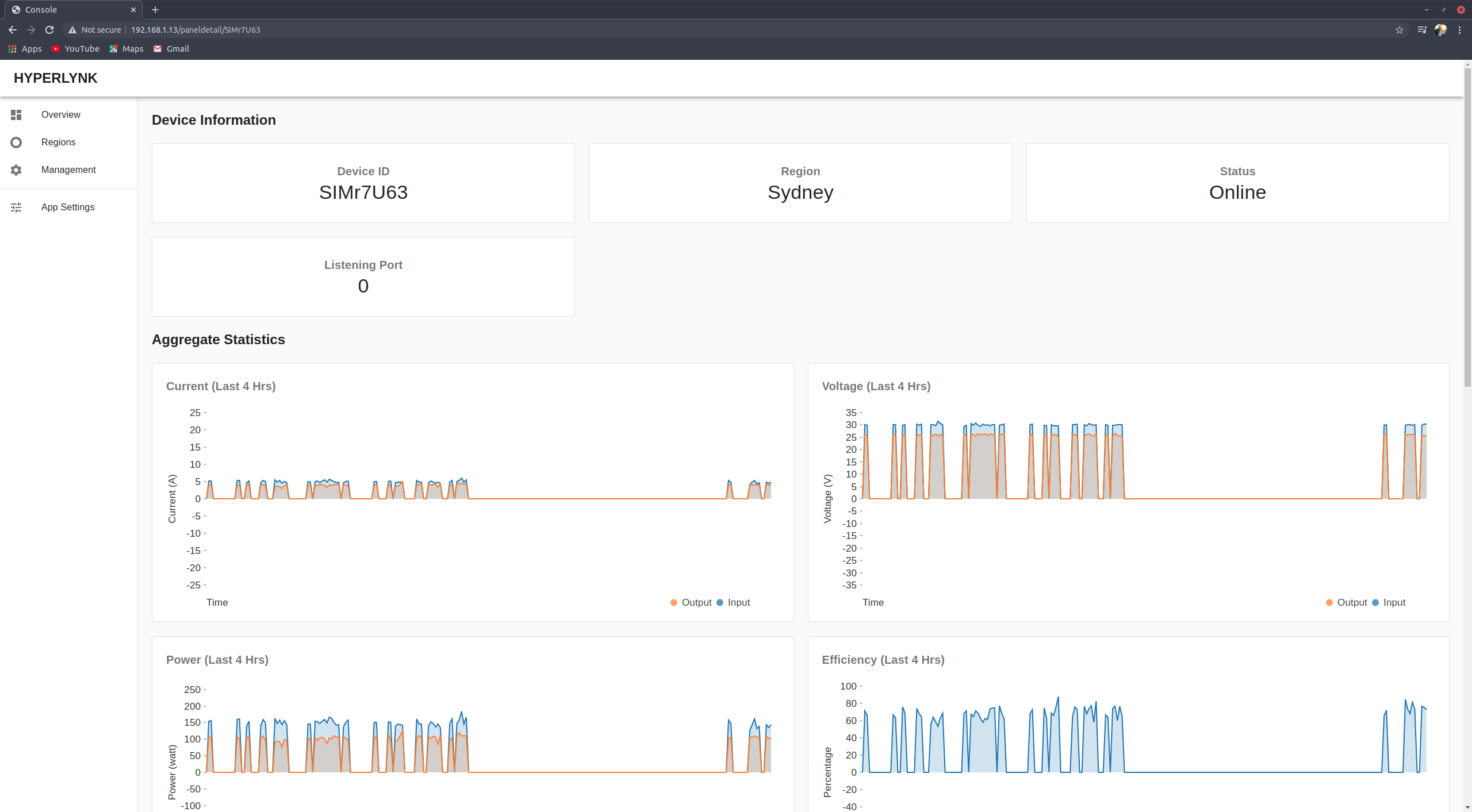Viewport: 1472px width, 812px height.
Task: Open the Apps bookmark shortcut
Action: (x=25, y=49)
